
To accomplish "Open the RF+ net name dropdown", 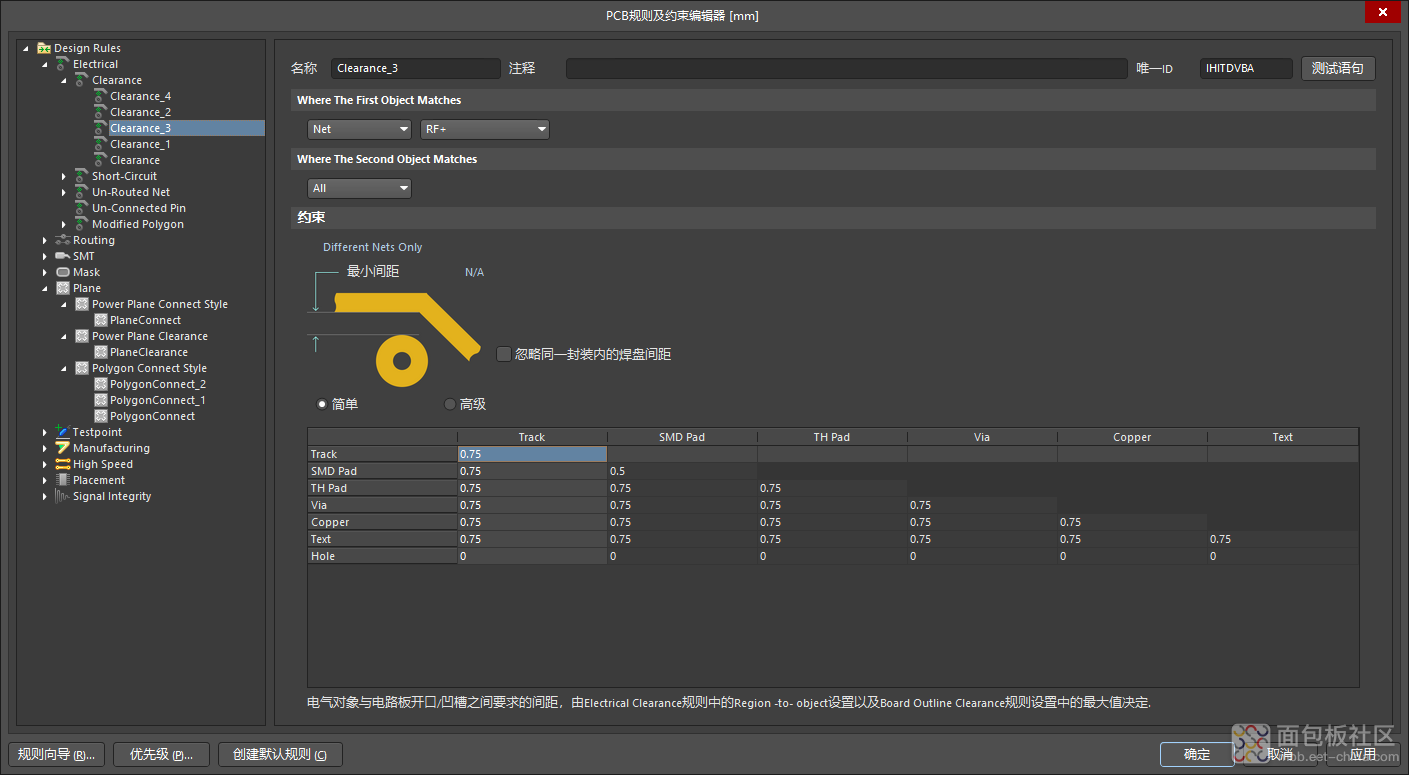I will 485,129.
